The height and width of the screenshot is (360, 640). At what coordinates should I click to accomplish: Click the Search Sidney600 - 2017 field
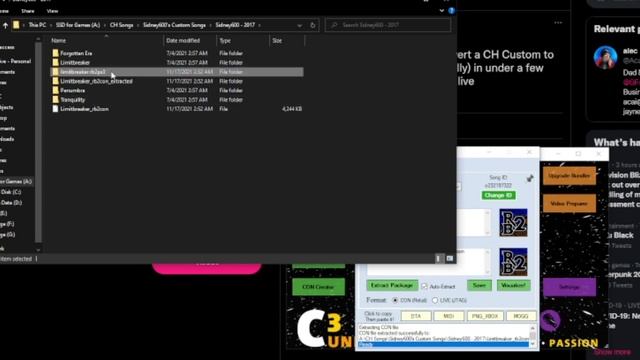tap(388, 25)
